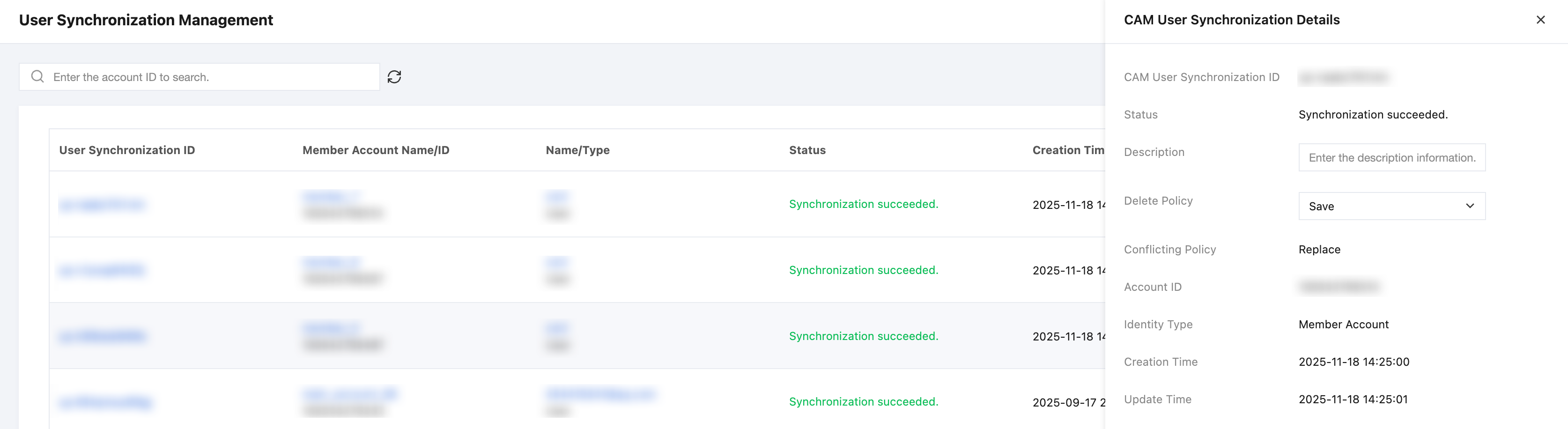This screenshot has height=429, width=1568.
Task: Open the third row's User Synchronization ID link
Action: (102, 337)
